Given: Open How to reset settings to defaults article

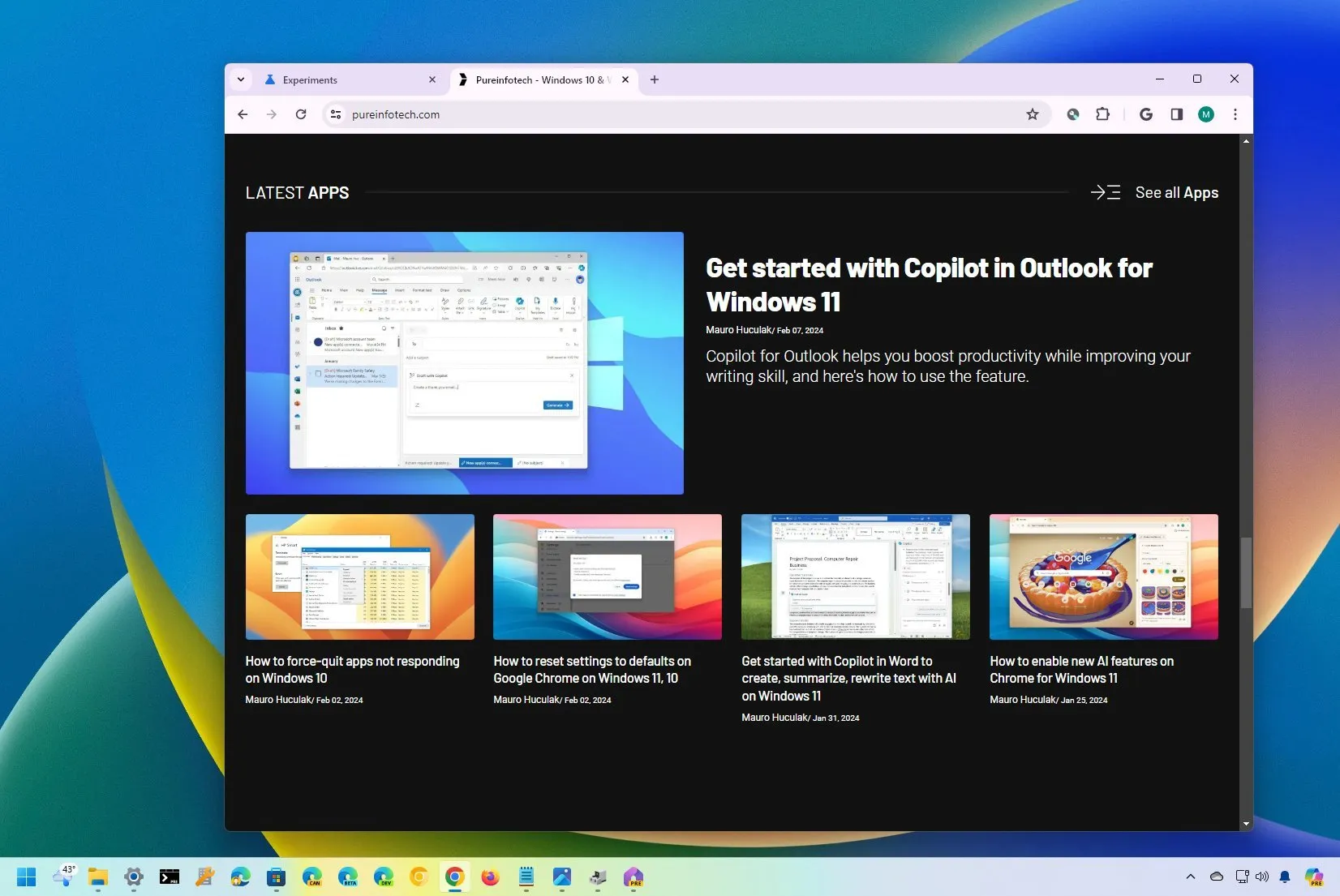Looking at the screenshot, I should tap(592, 670).
